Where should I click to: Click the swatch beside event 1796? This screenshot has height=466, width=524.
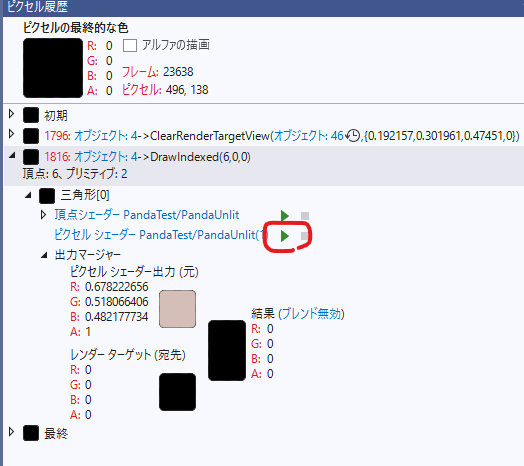[x=31, y=136]
